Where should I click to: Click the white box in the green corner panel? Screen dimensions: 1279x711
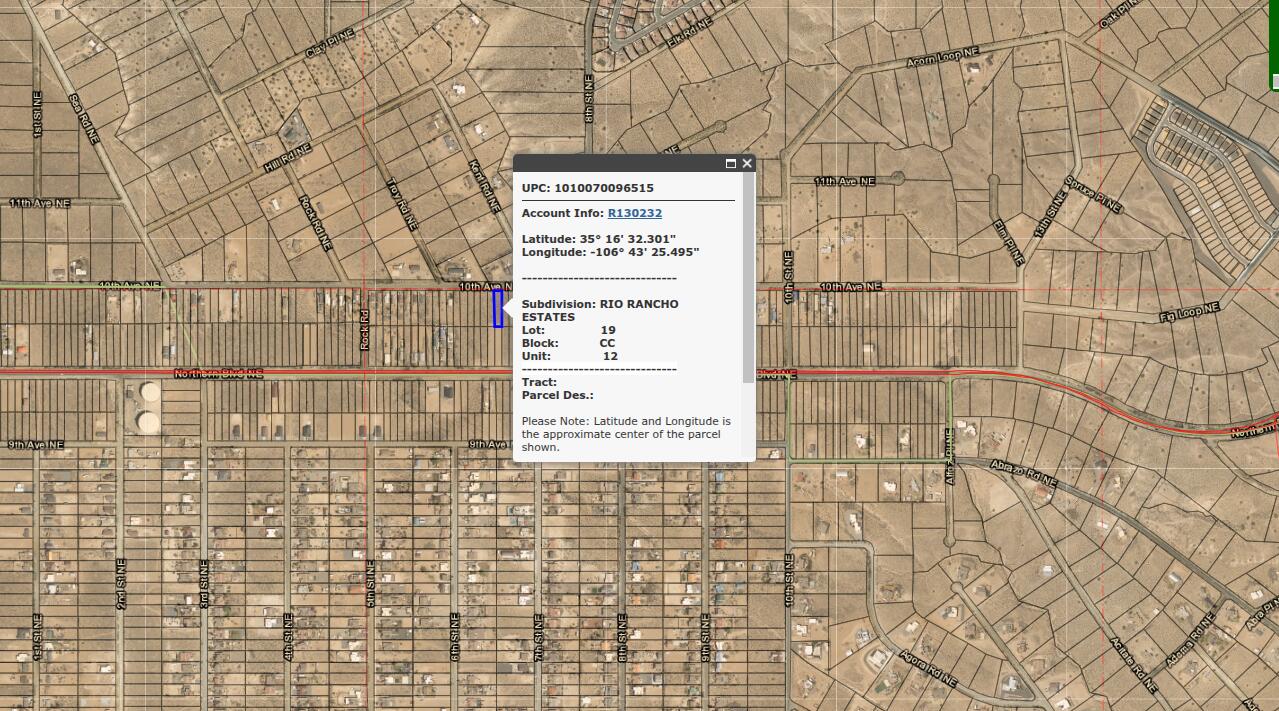pyautogui.click(x=1275, y=81)
